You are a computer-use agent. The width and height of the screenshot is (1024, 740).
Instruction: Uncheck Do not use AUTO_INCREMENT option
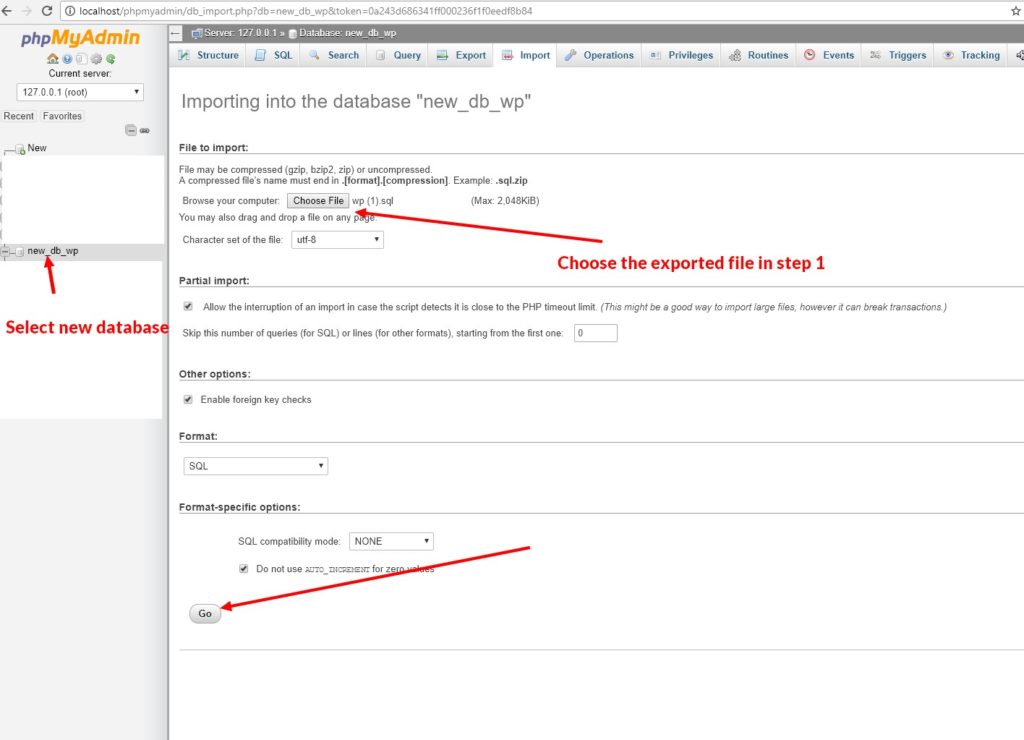pos(243,568)
